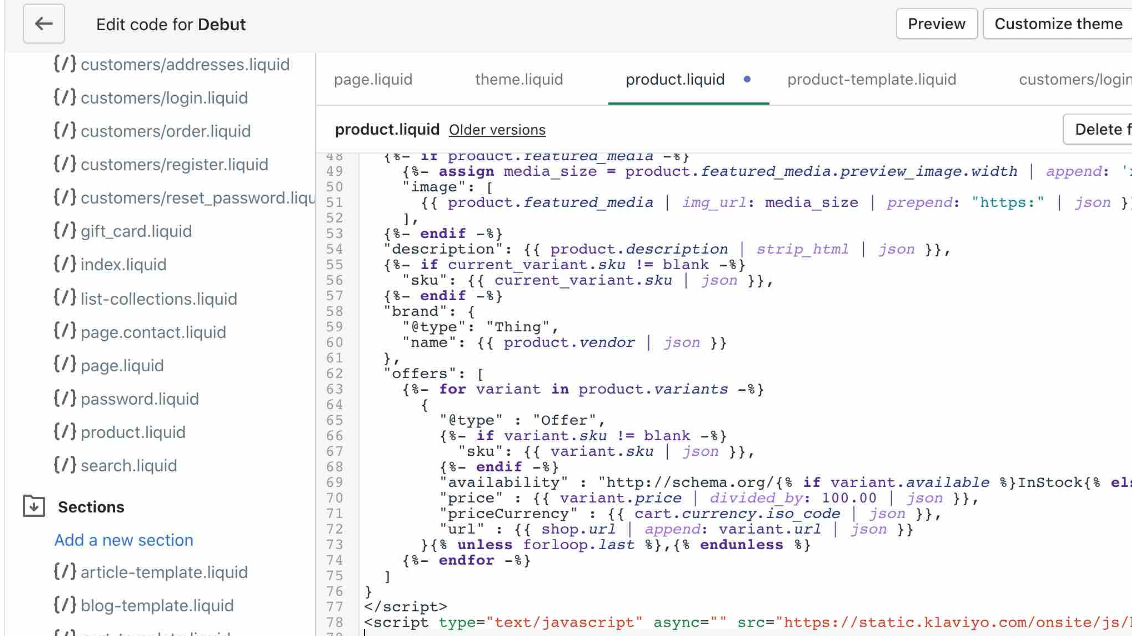Viewport: 1132px width, 636px height.
Task: Click the code icon beside customers/addresses.liquid
Action: point(64,65)
